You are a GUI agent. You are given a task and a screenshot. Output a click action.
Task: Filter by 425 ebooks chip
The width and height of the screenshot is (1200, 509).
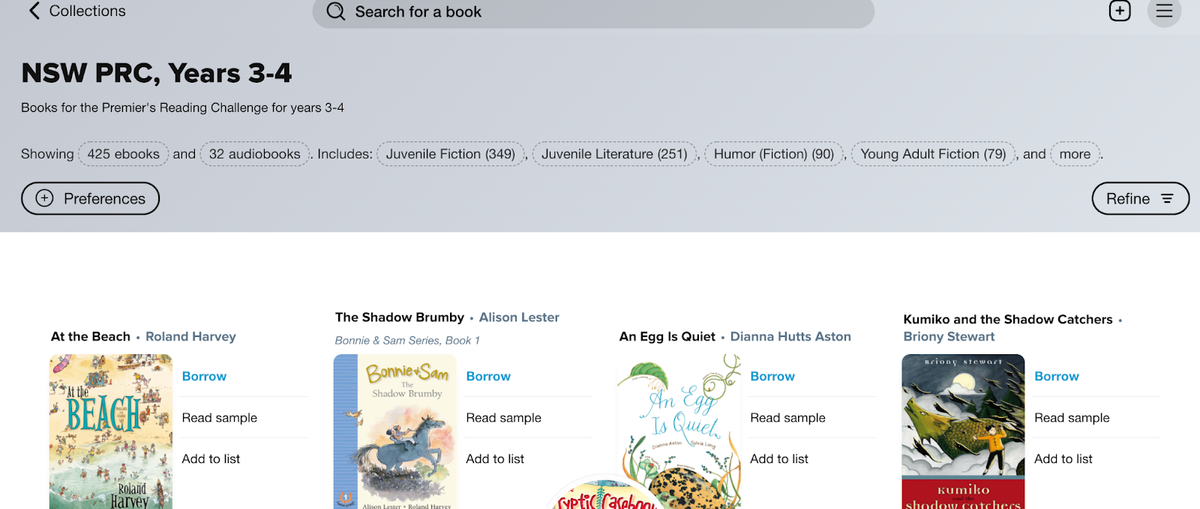coord(123,154)
